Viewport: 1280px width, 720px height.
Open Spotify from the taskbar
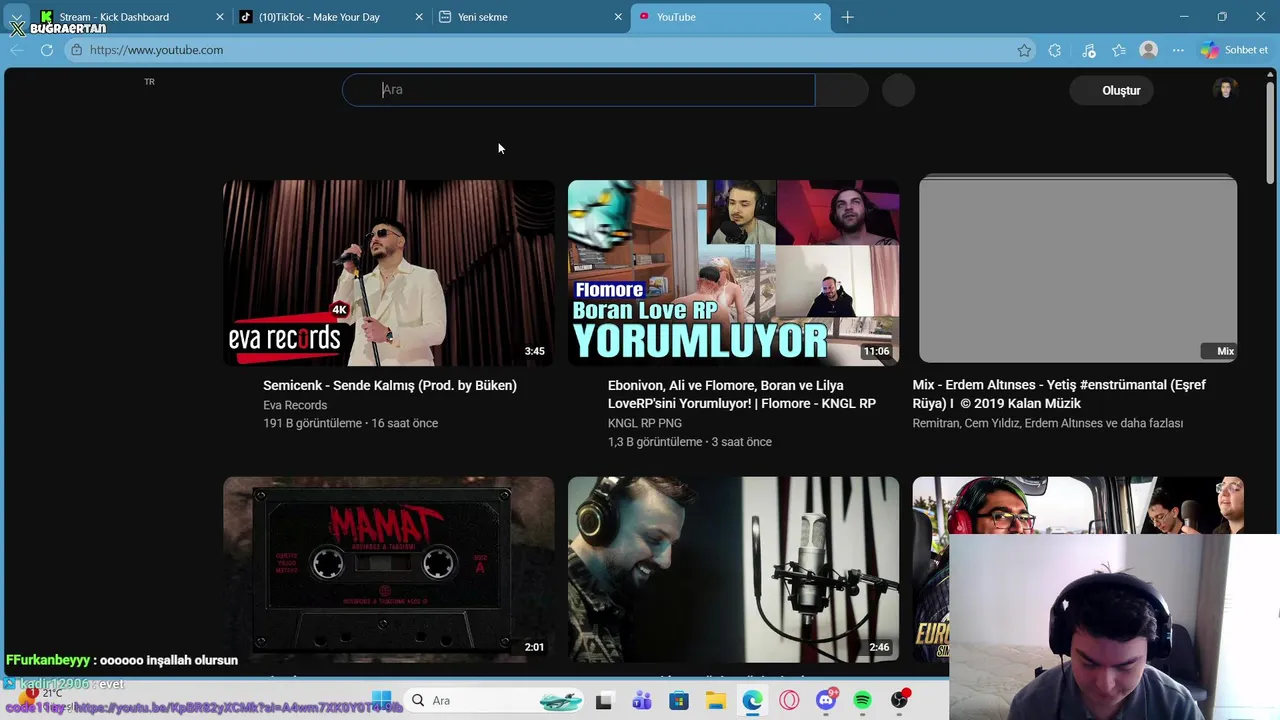pyautogui.click(x=863, y=701)
